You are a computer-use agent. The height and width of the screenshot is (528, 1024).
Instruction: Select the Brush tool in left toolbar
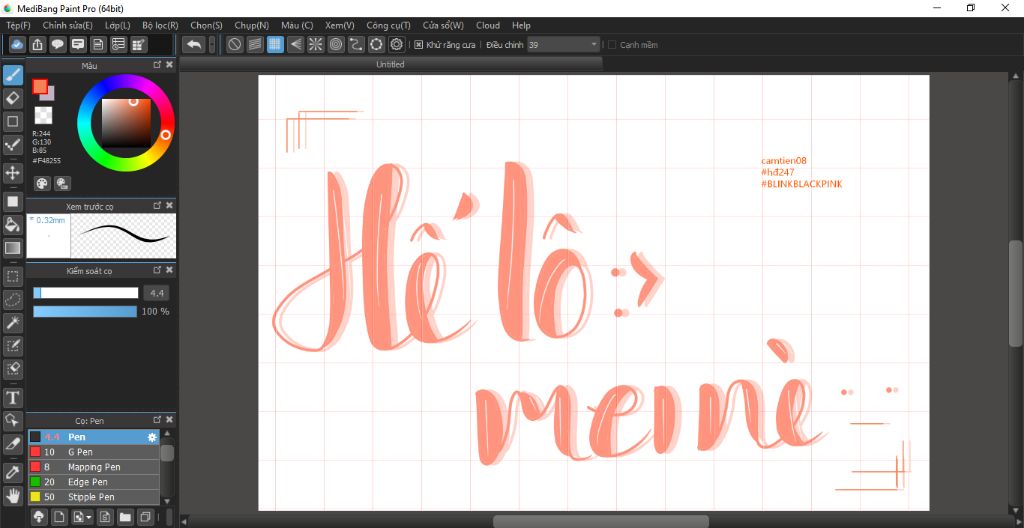[12, 75]
